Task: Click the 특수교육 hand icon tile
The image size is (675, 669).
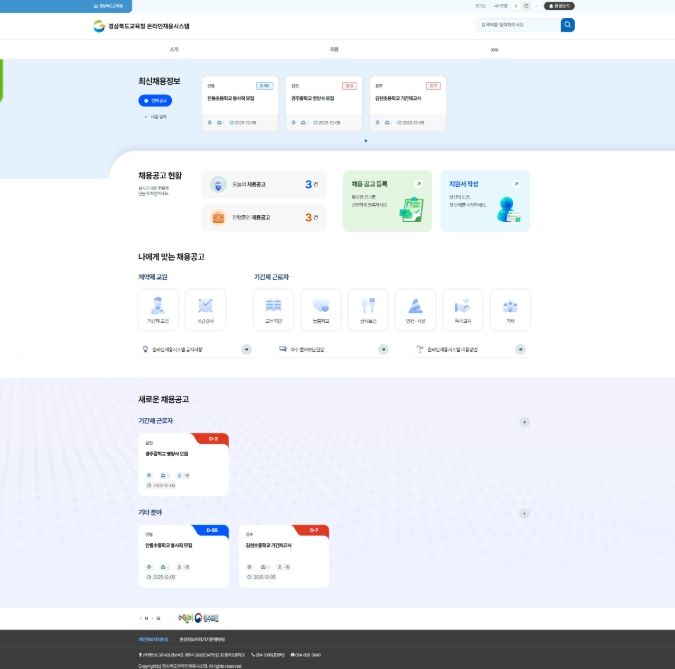Action: [463, 309]
